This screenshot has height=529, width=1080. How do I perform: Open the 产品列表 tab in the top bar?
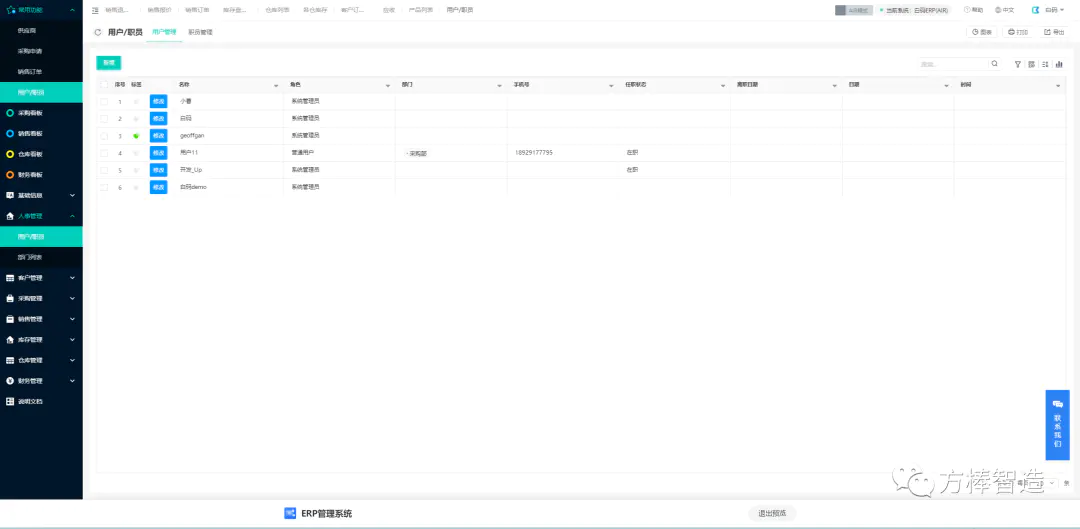(421, 10)
